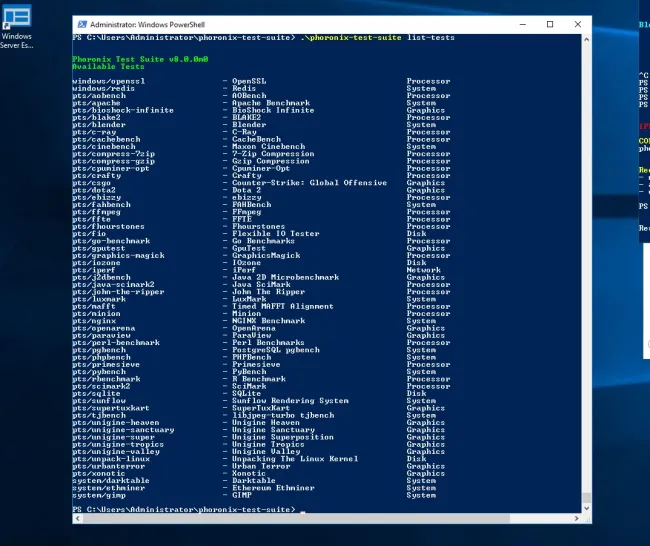Click the 'pts/blender' entry
Viewport: 650px width, 546px height.
[99, 125]
